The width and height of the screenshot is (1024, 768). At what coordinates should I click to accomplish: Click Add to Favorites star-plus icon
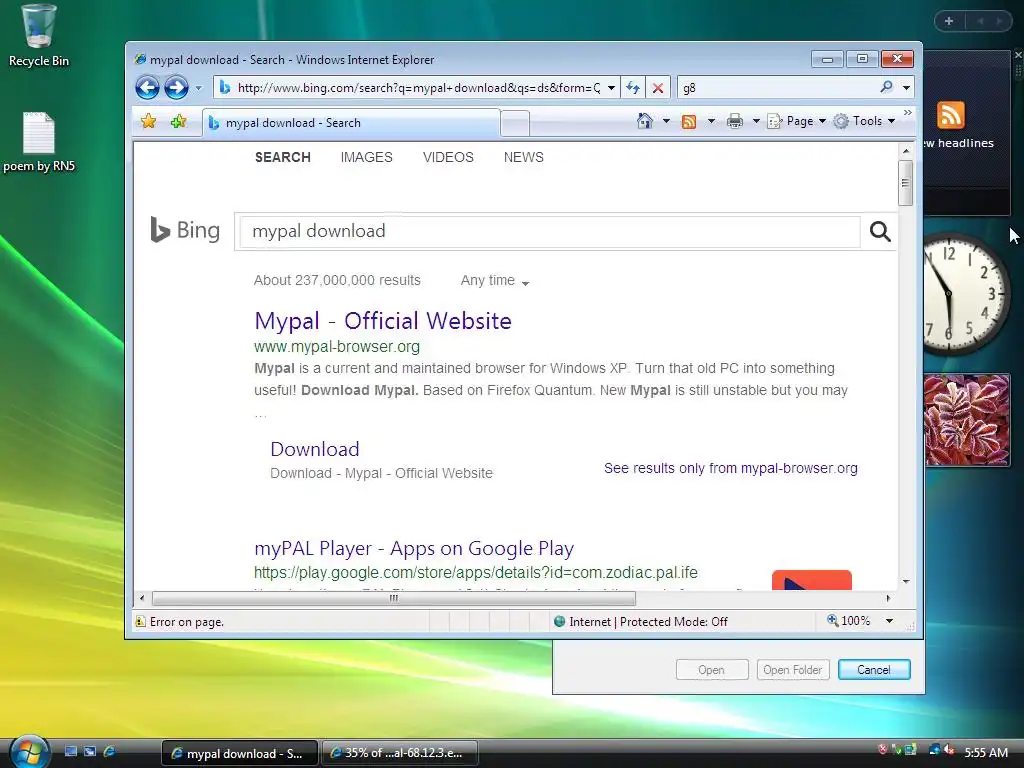click(x=178, y=121)
